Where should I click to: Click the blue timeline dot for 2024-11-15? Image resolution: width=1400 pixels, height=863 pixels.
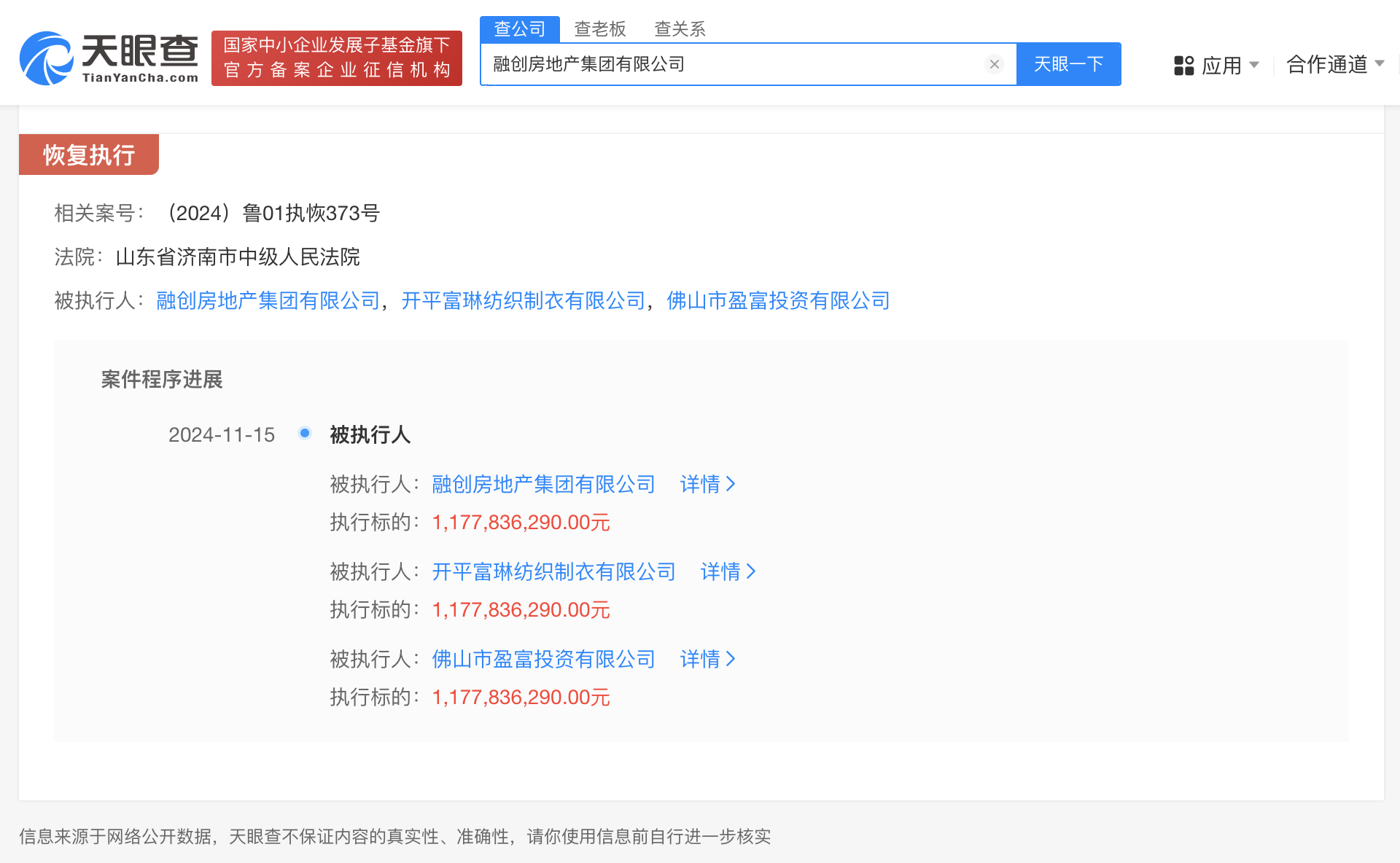pyautogui.click(x=305, y=434)
